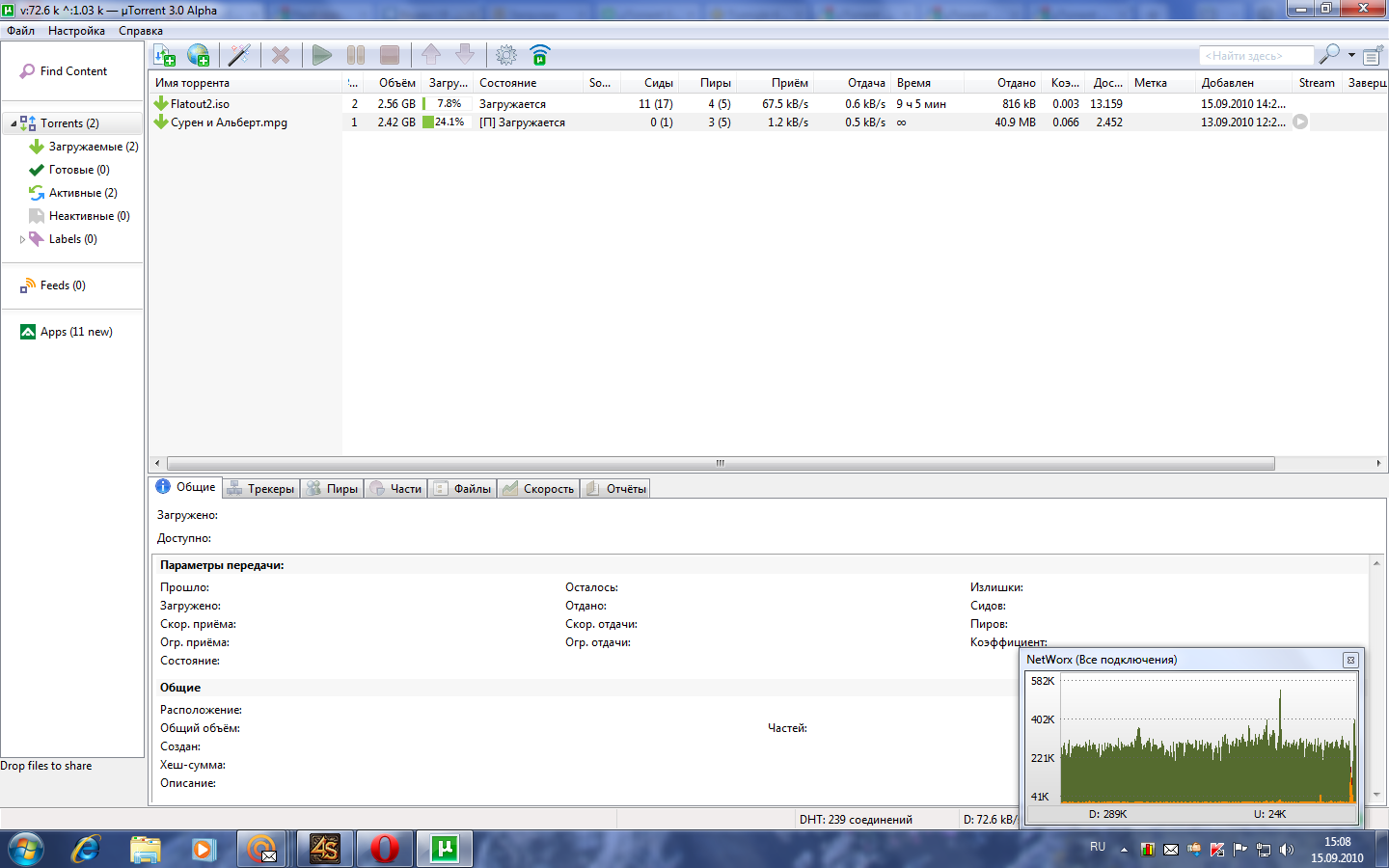Screen dimensions: 1389x868
Task: Switch to the Трекеры tab
Action: pyautogui.click(x=260, y=489)
